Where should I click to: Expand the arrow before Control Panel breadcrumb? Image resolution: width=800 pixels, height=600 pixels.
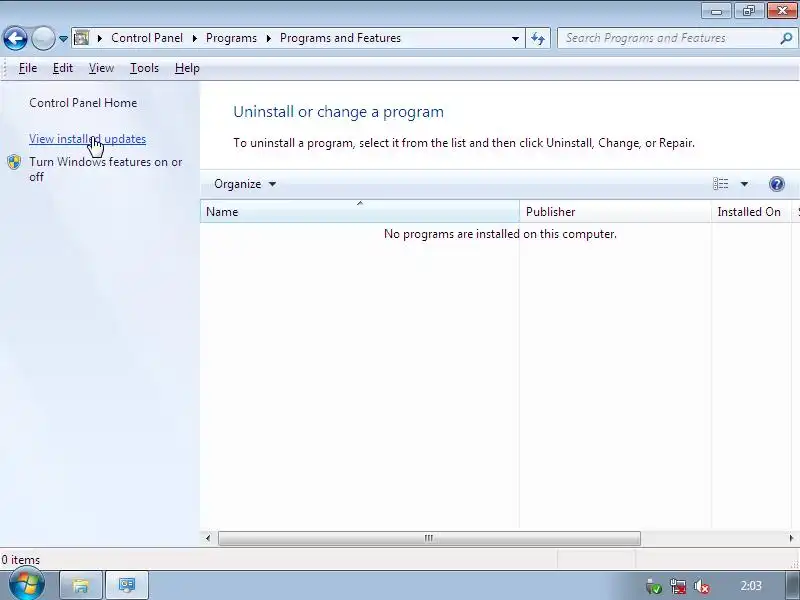pyautogui.click(x=100, y=38)
